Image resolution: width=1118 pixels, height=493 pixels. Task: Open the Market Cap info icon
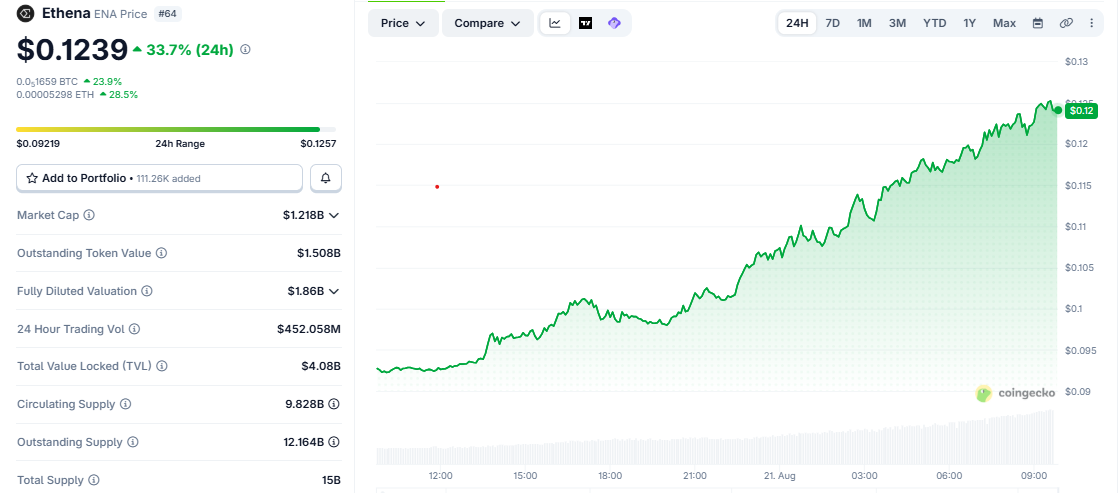pyautogui.click(x=89, y=215)
